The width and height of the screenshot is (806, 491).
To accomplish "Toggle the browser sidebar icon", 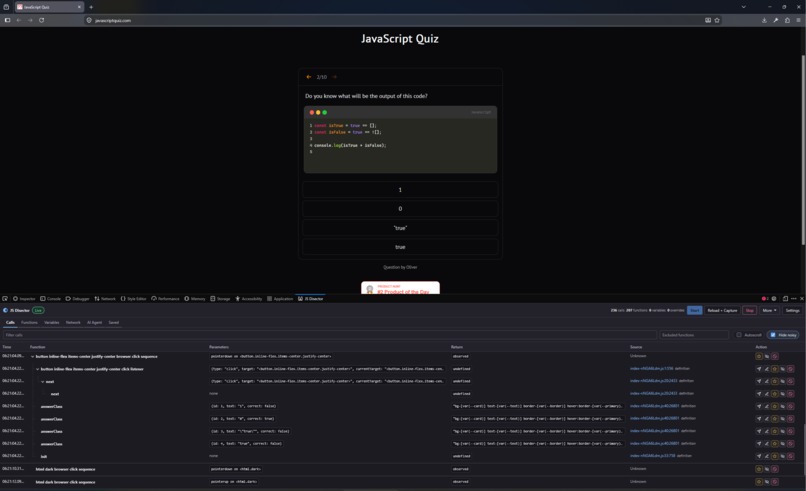I will coord(7,20).
